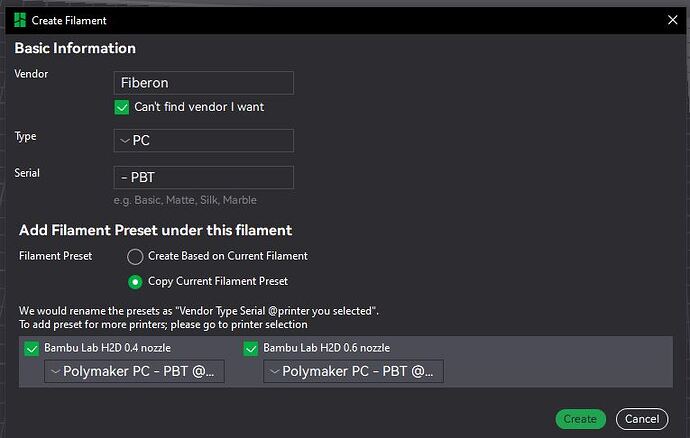Expand preset dropdown under H2D 0.6 nozzle

point(353,372)
